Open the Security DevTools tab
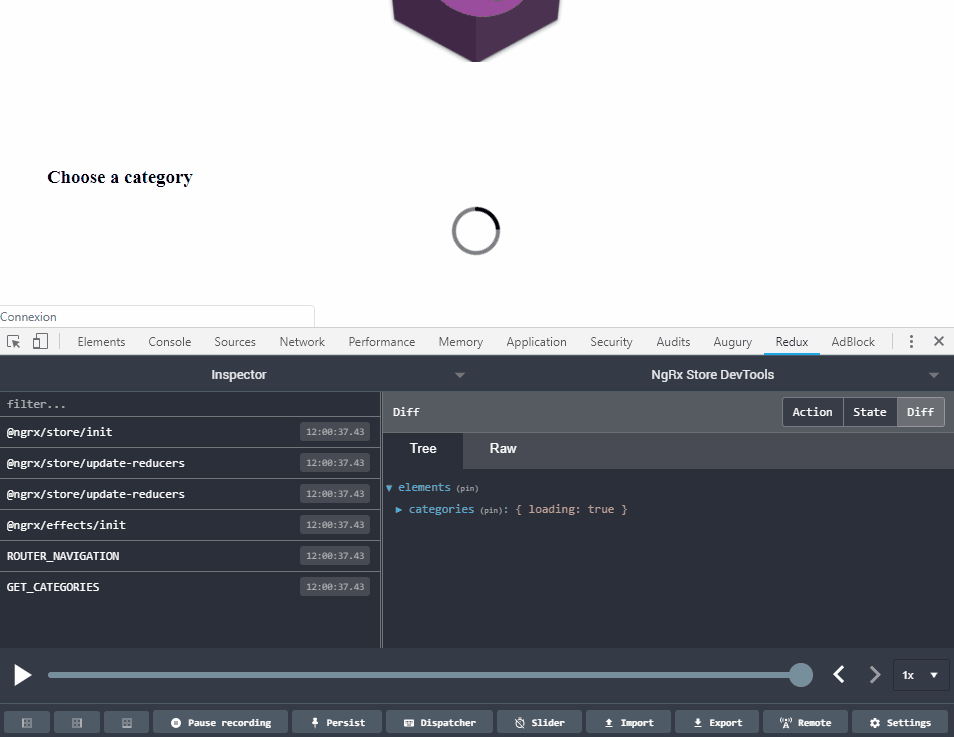The width and height of the screenshot is (954, 737). coord(611,341)
